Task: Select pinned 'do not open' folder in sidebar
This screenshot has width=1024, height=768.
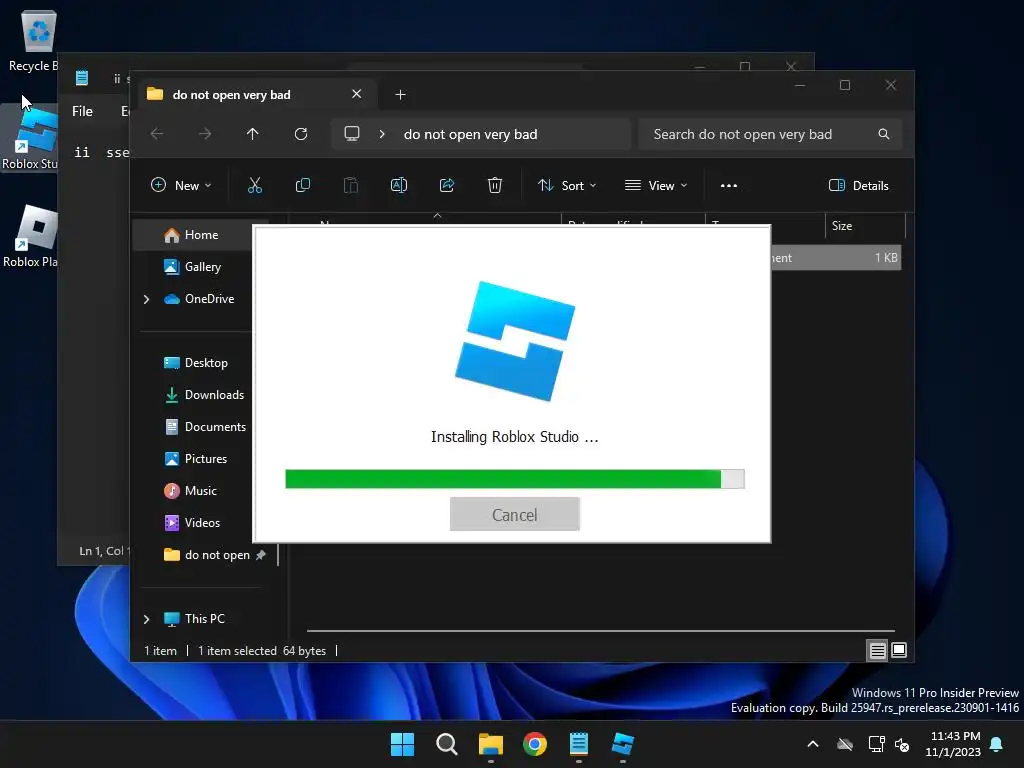Action: pyautogui.click(x=204, y=554)
